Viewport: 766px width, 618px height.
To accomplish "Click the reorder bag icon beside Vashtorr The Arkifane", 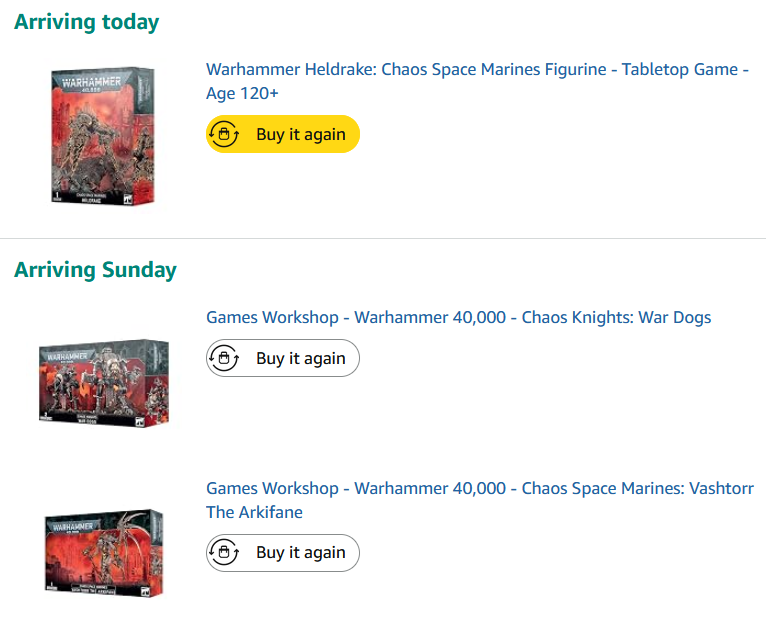I will [224, 552].
